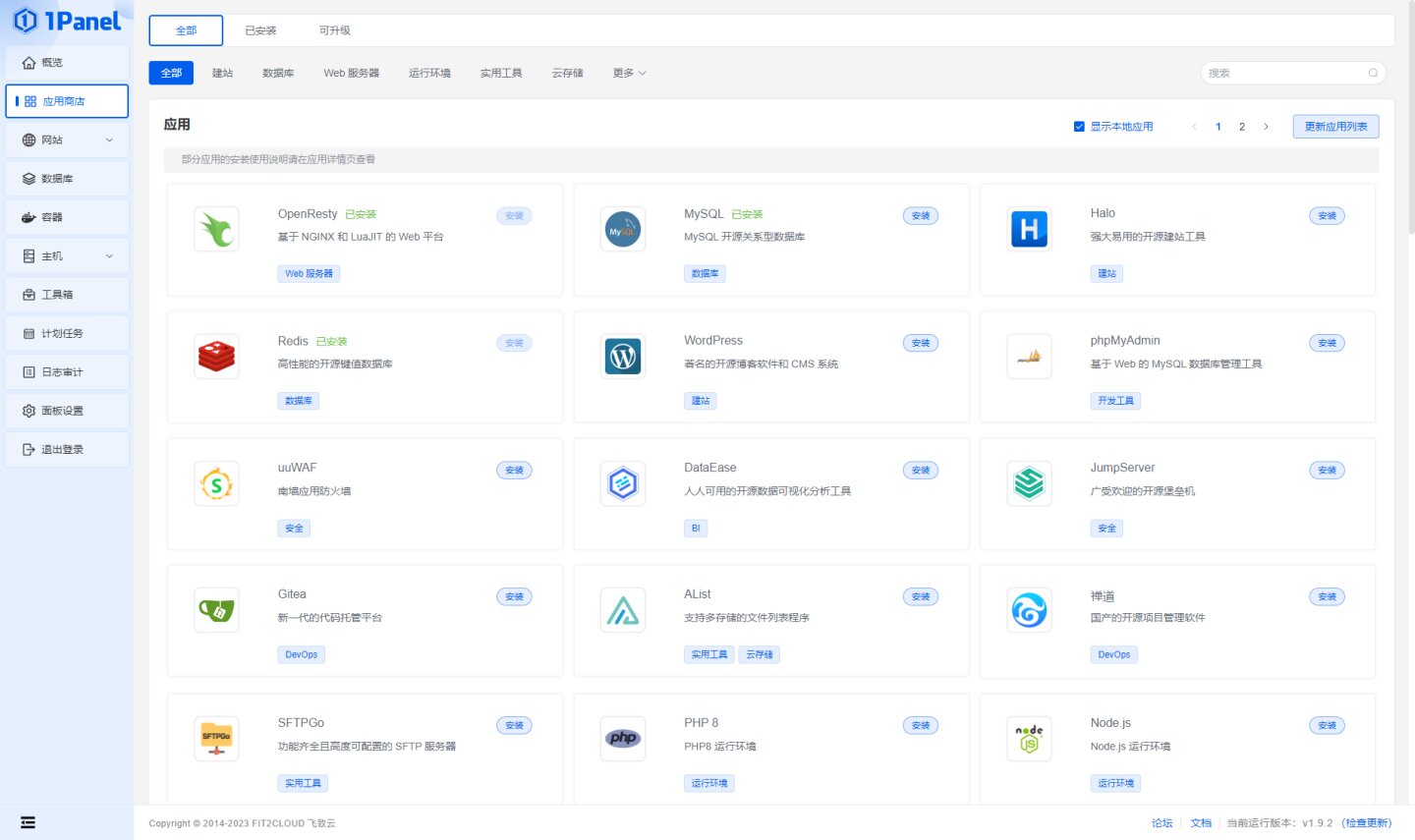Image resolution: width=1415 pixels, height=840 pixels.
Task: Open the JumpServer app icon
Action: 1029,483
